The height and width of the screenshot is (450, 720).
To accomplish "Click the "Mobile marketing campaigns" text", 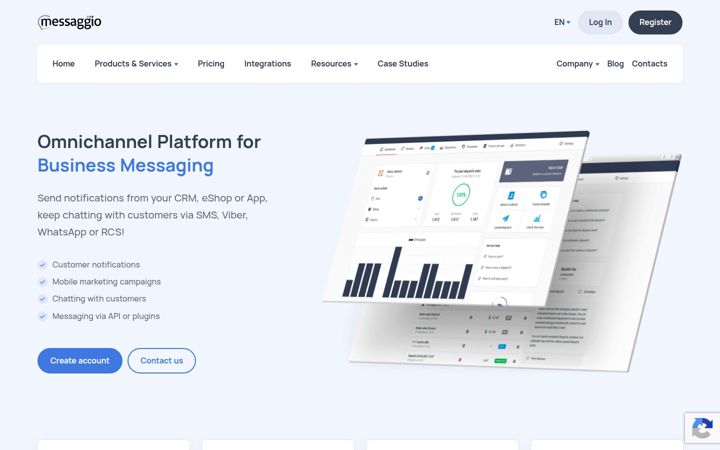I will [x=107, y=282].
